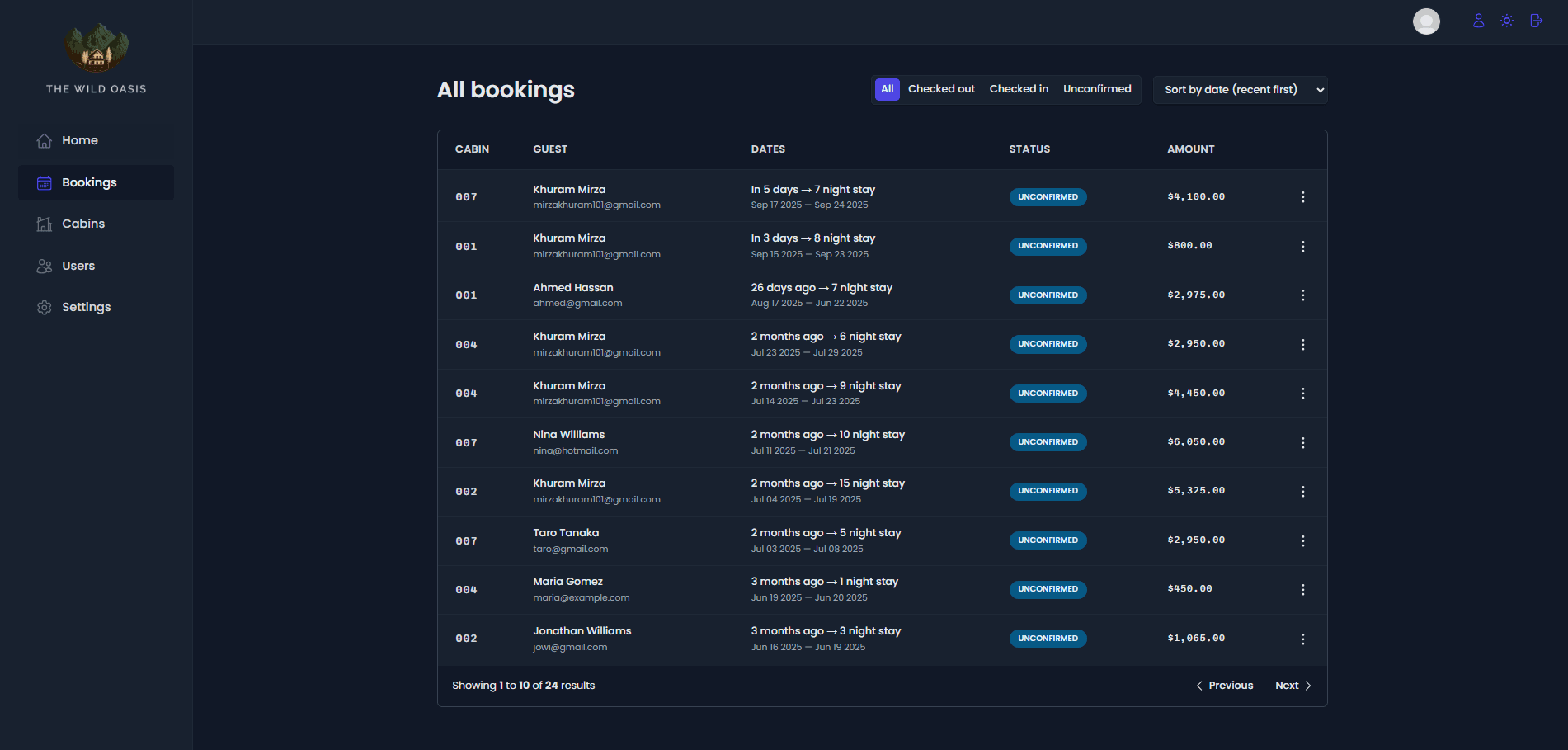This screenshot has width=1568, height=750.
Task: Select the Bookings calendar icon
Action: pos(45,182)
